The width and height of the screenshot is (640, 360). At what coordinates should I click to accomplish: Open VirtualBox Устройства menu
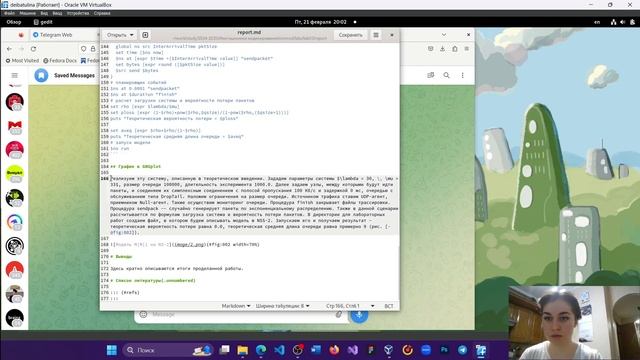coord(78,13)
